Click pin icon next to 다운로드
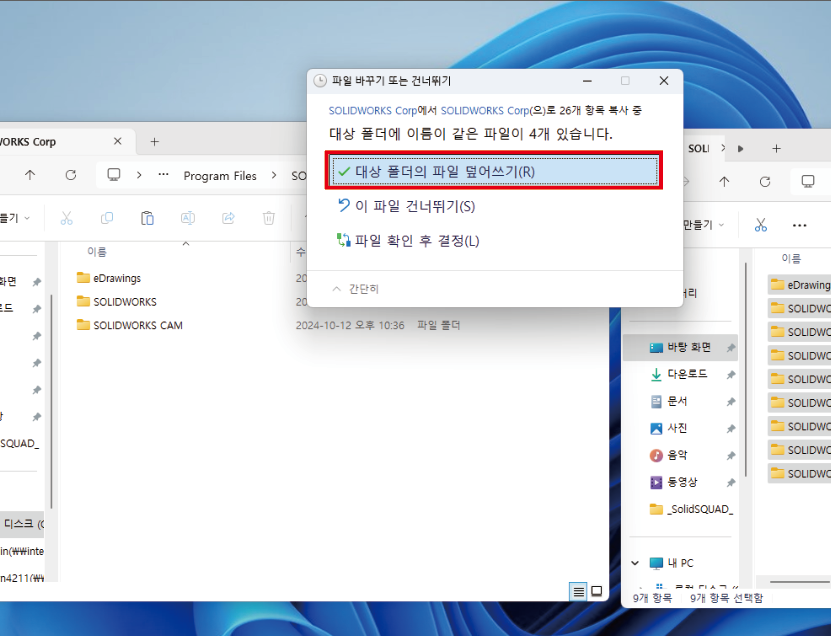The width and height of the screenshot is (831, 636). pos(731,375)
